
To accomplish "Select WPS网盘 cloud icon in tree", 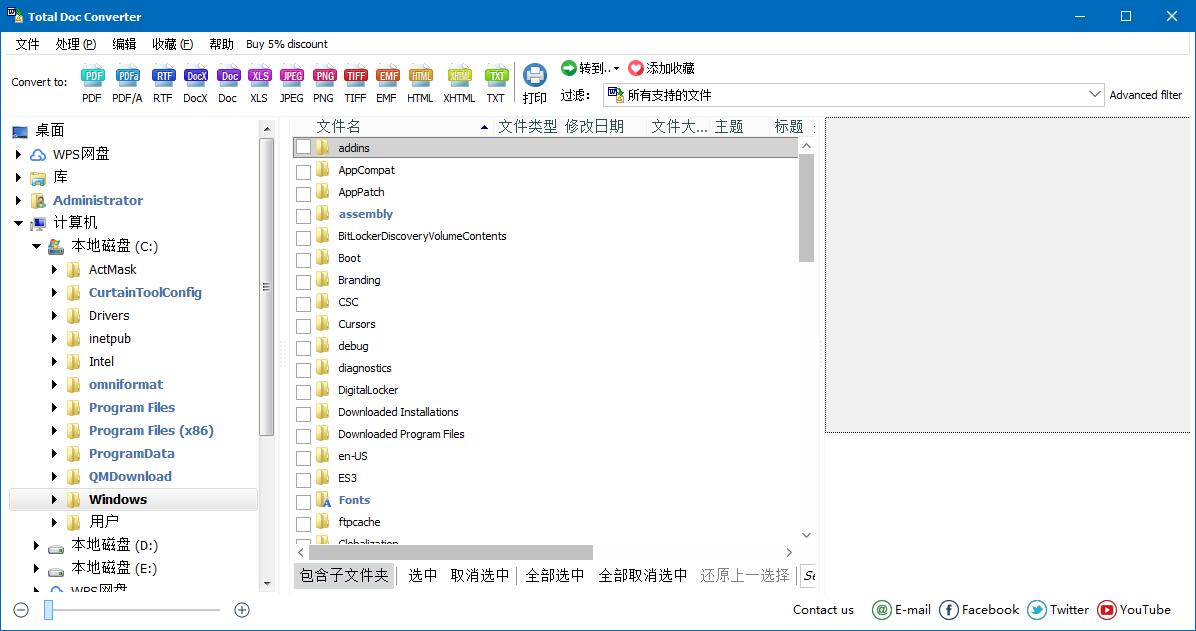I will point(38,155).
